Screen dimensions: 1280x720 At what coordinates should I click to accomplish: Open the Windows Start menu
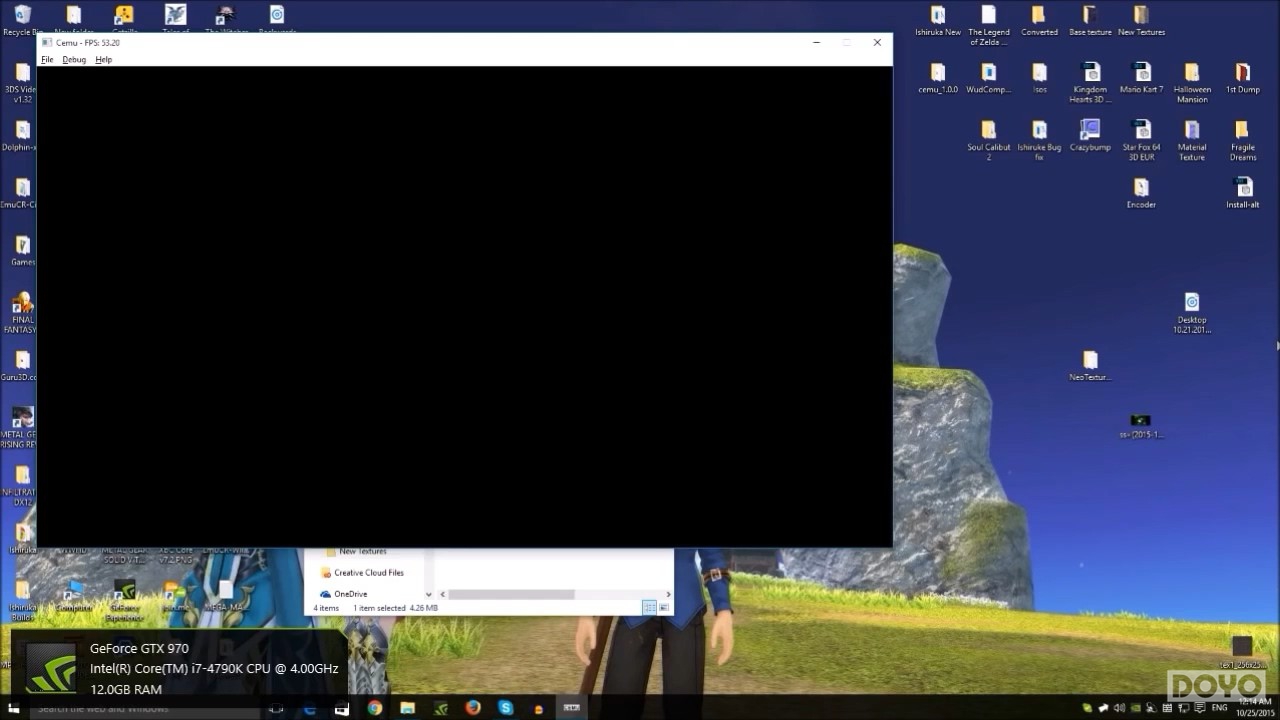[13, 708]
